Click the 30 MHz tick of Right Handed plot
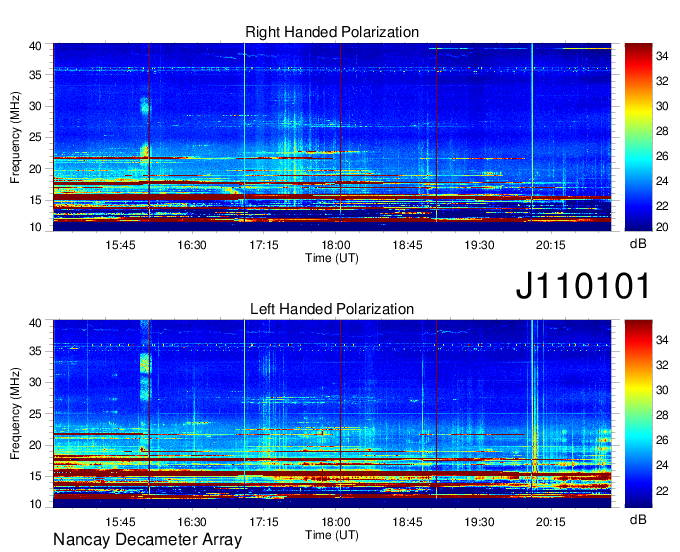680x552 pixels. (x=35, y=107)
